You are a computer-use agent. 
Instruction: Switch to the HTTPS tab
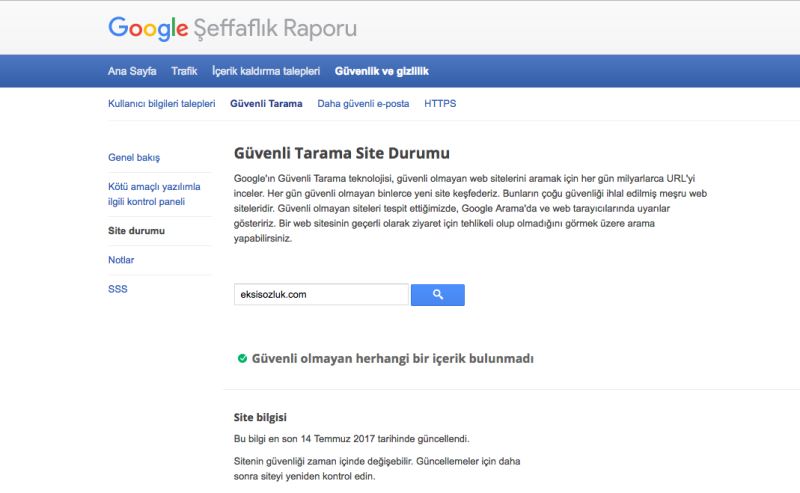tap(440, 103)
